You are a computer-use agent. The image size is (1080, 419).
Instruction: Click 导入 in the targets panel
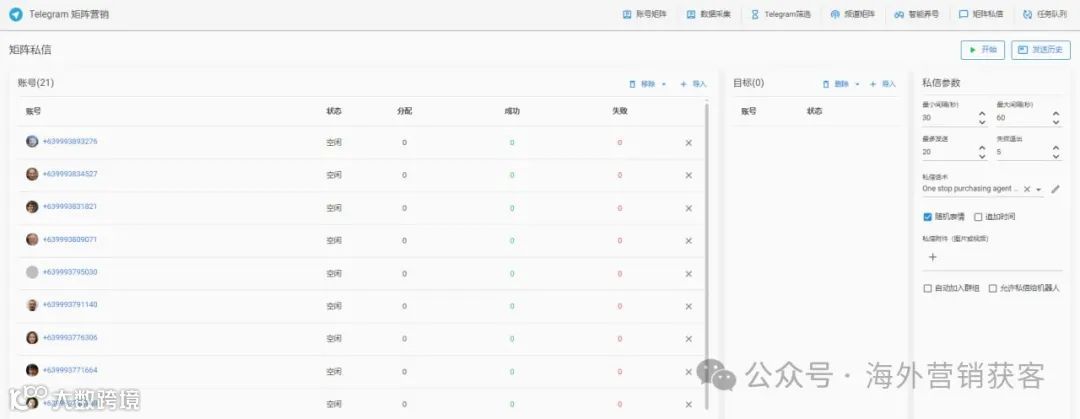(883, 84)
